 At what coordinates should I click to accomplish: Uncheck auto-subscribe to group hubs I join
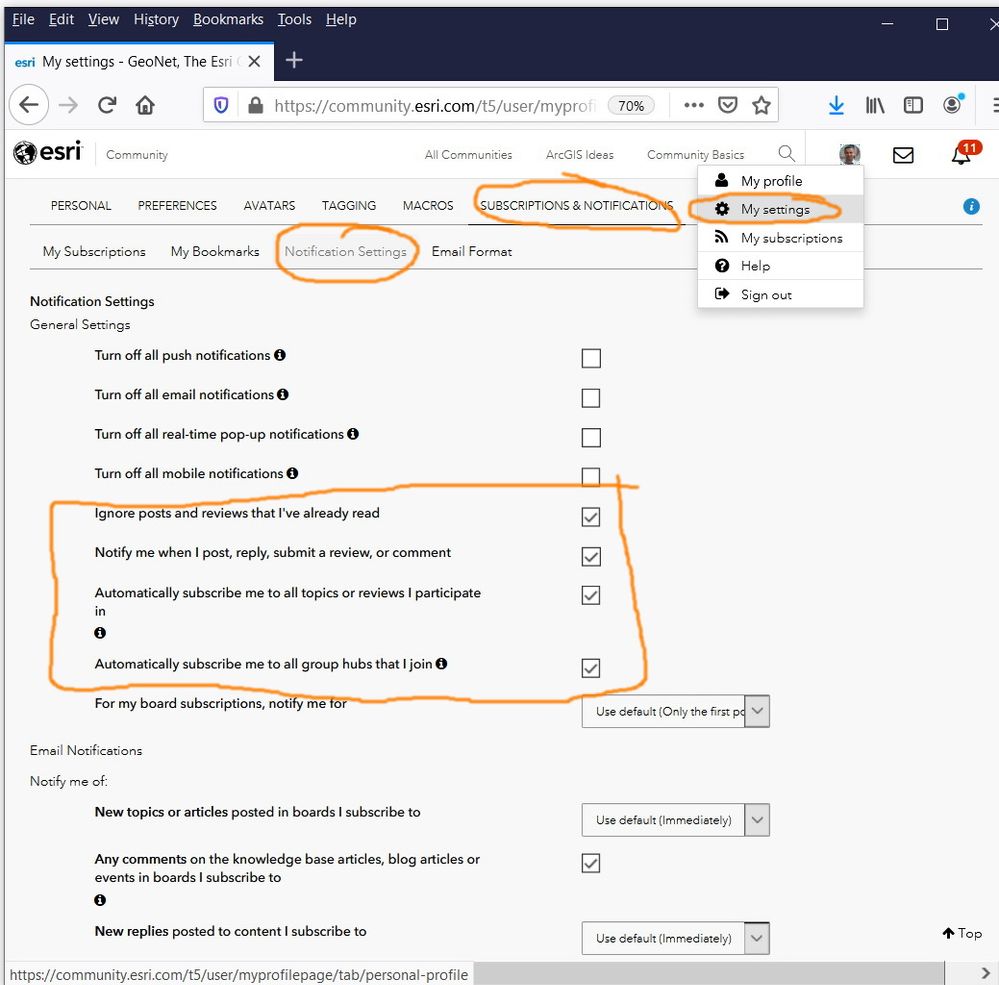point(591,668)
